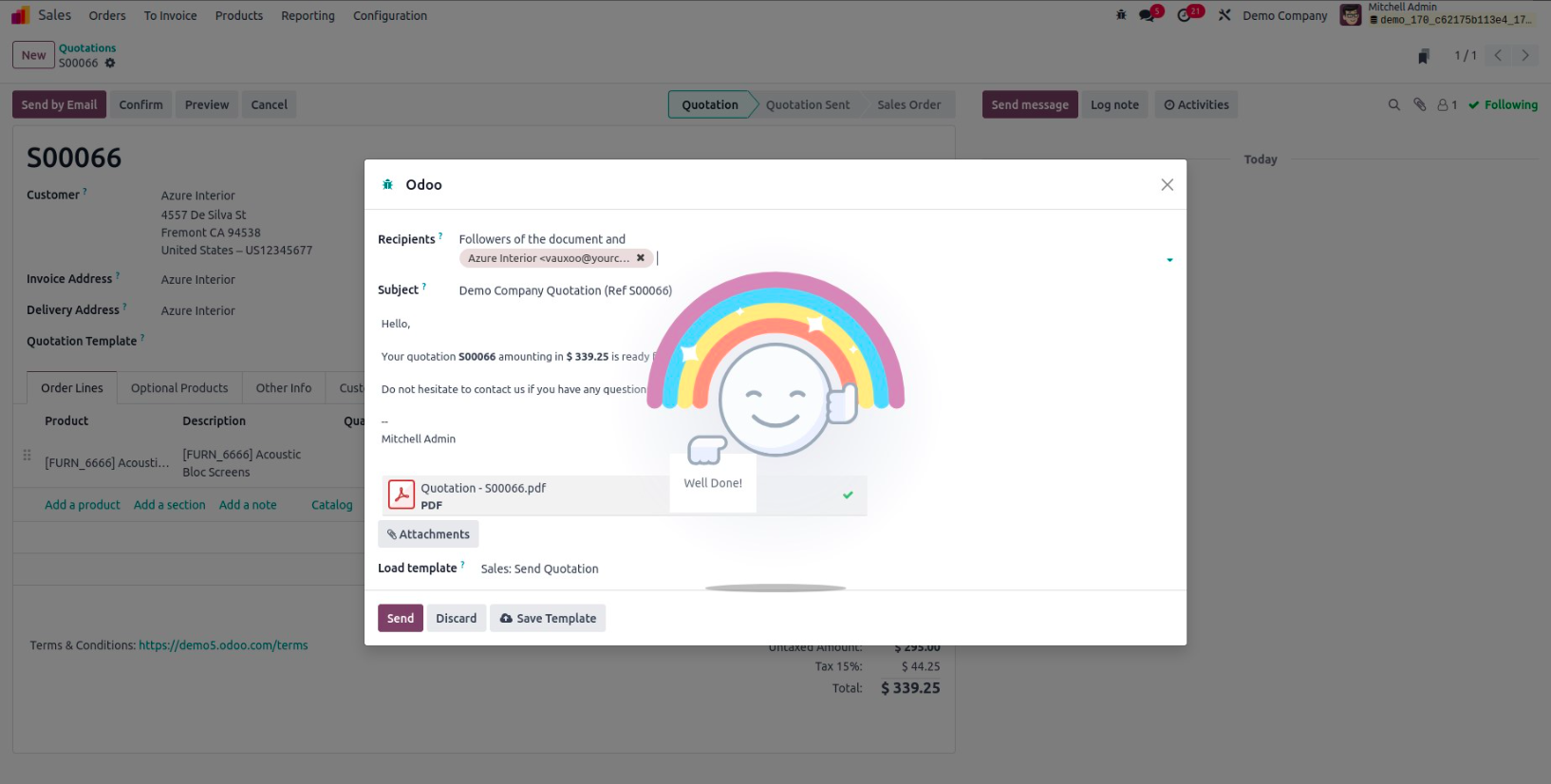Go back to Quotations breadcrumb
The image size is (1551, 784).
tap(87, 48)
